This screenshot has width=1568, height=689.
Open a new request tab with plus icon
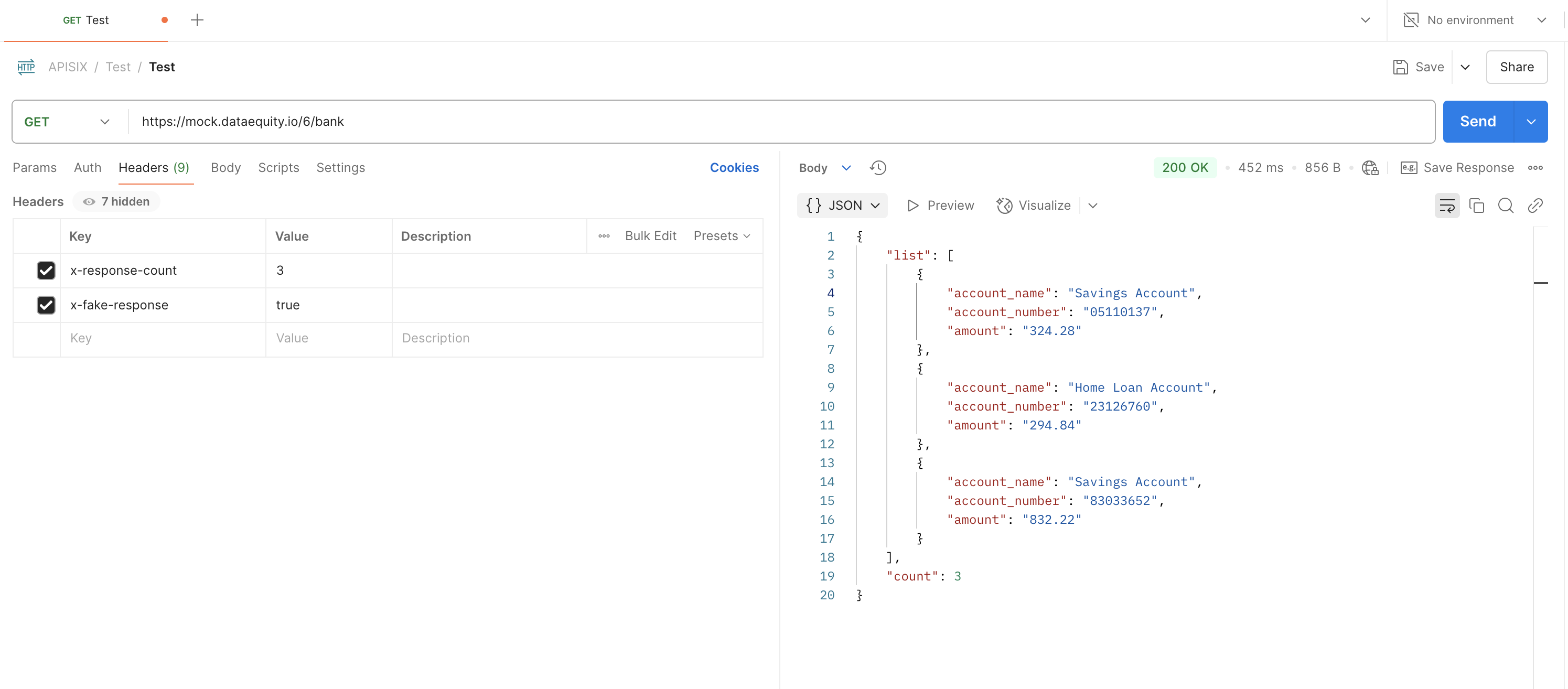pyautogui.click(x=197, y=20)
